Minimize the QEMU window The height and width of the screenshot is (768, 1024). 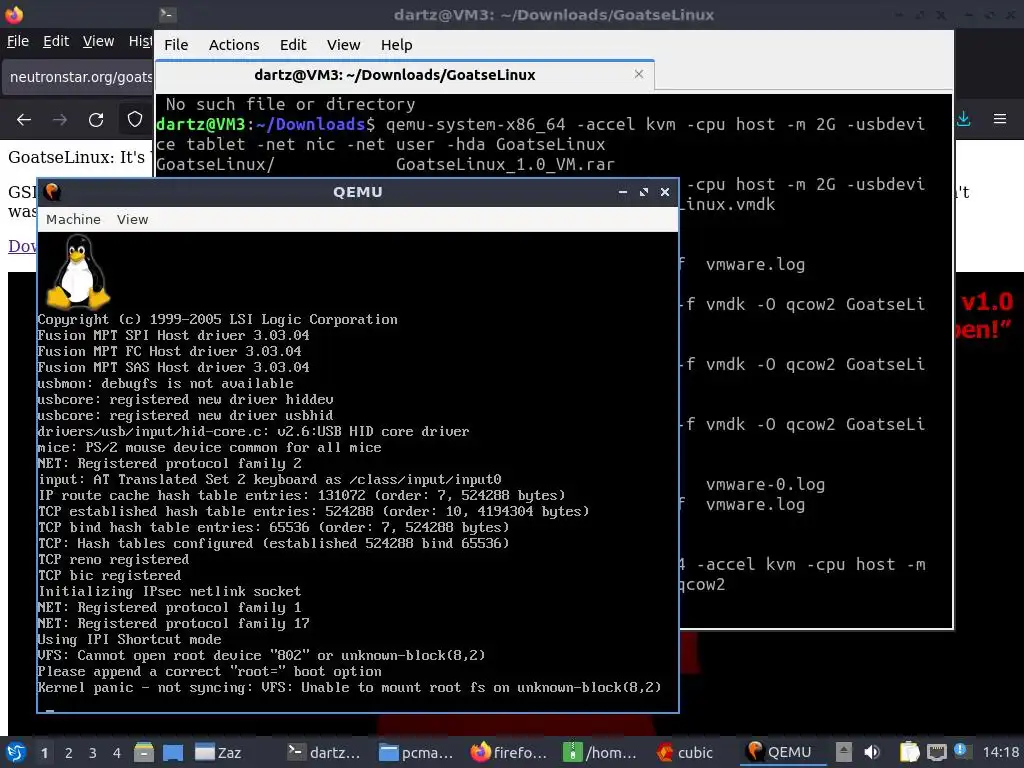(623, 192)
